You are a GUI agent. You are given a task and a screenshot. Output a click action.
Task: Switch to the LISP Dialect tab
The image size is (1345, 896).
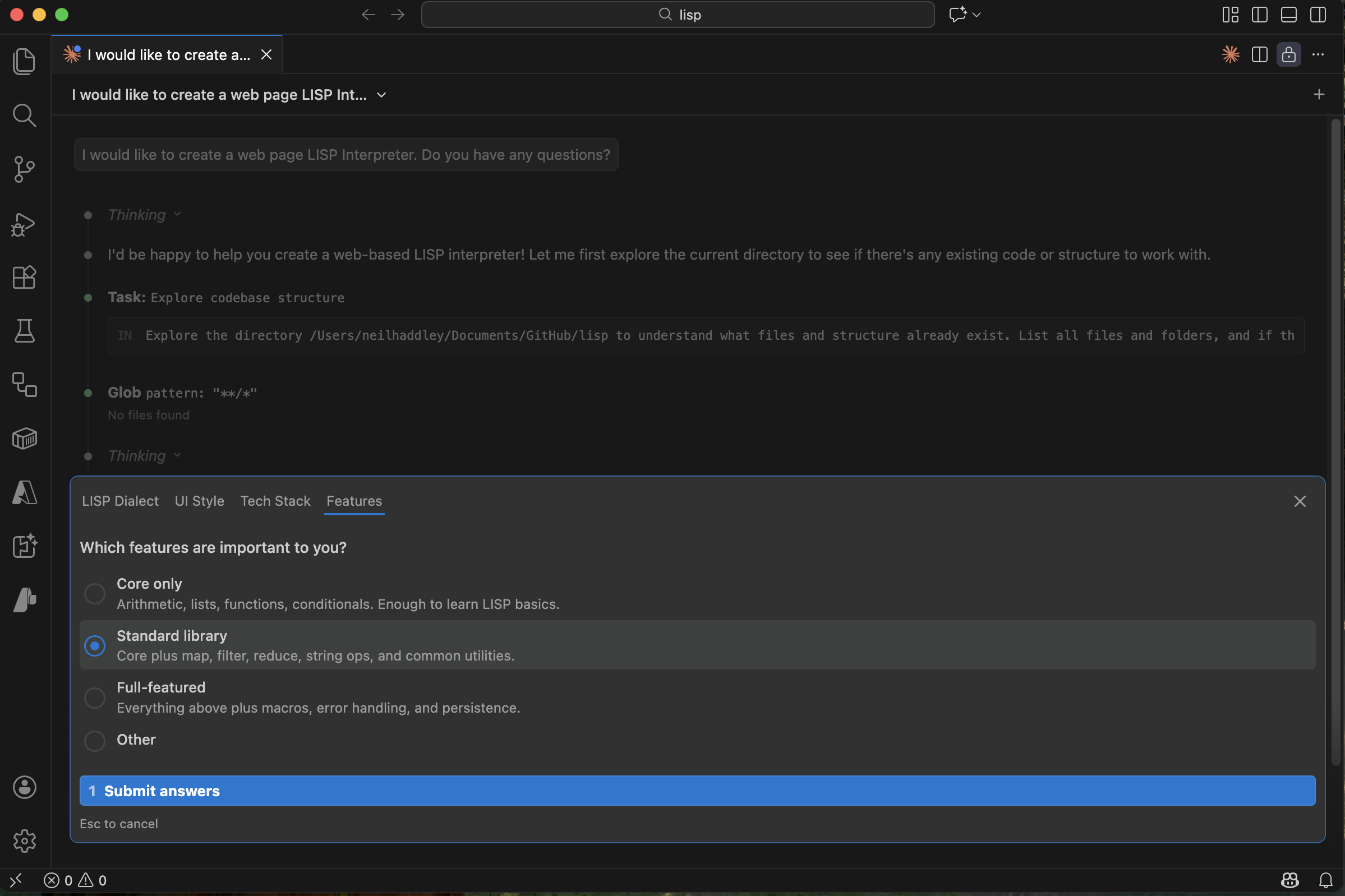tap(120, 501)
